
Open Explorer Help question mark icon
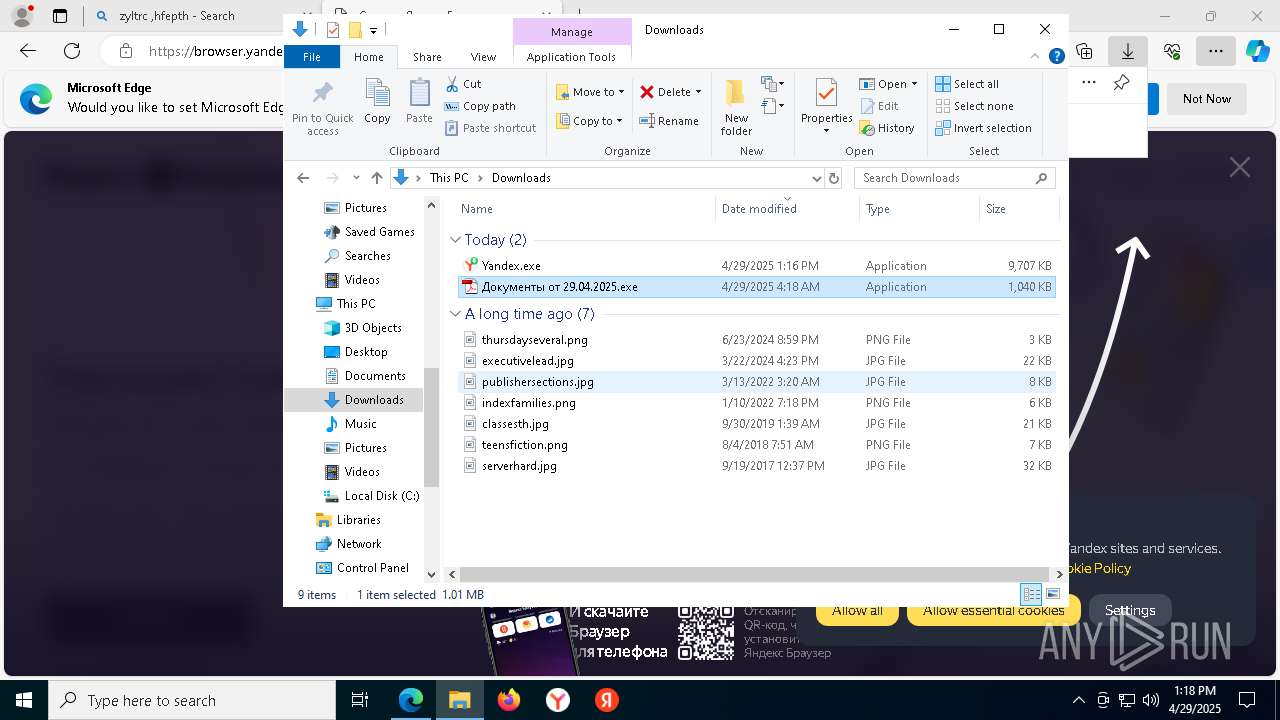(x=1056, y=57)
